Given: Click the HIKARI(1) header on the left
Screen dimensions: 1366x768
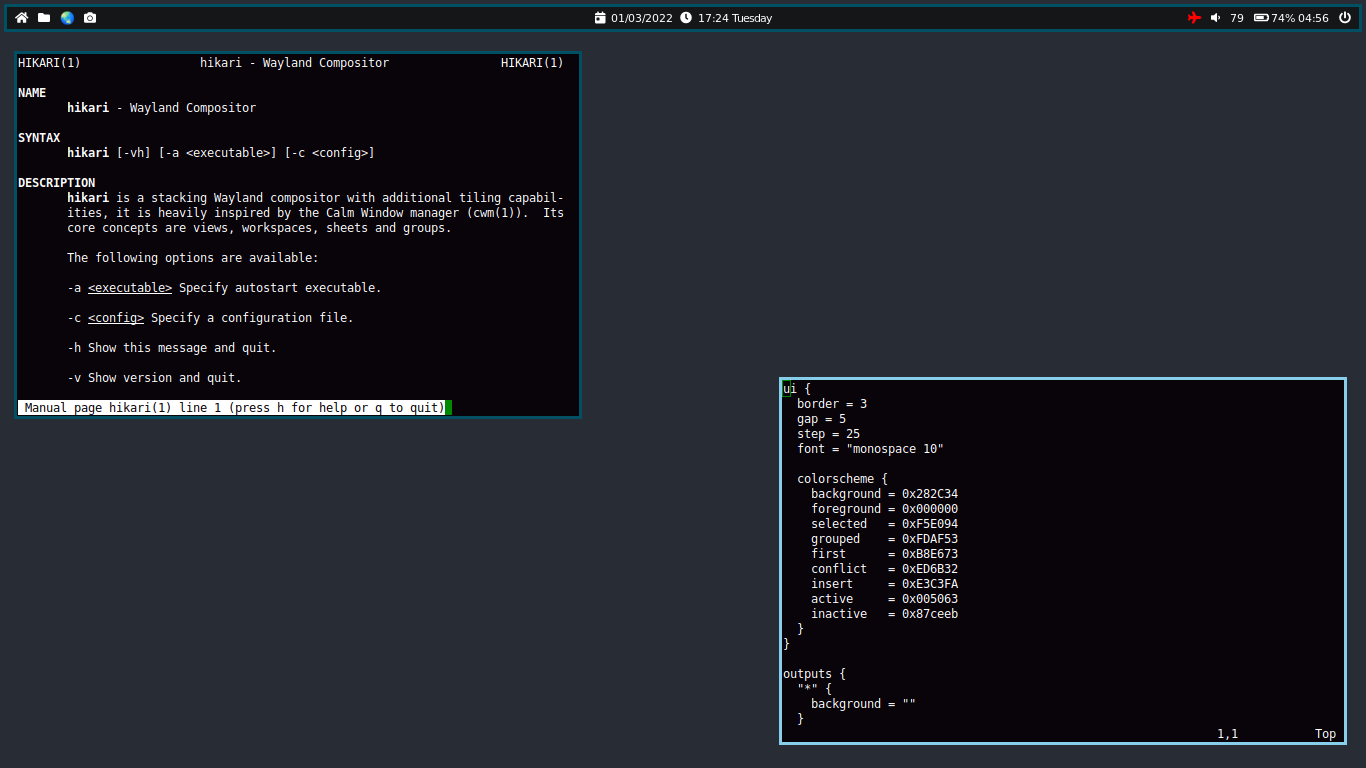Looking at the screenshot, I should coord(49,63).
